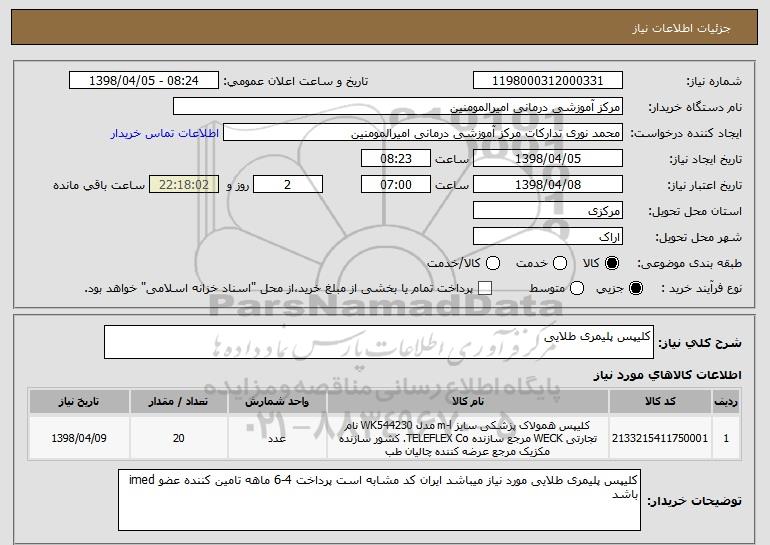Open the اطلاعات تماس خریدار link

click(x=165, y=133)
